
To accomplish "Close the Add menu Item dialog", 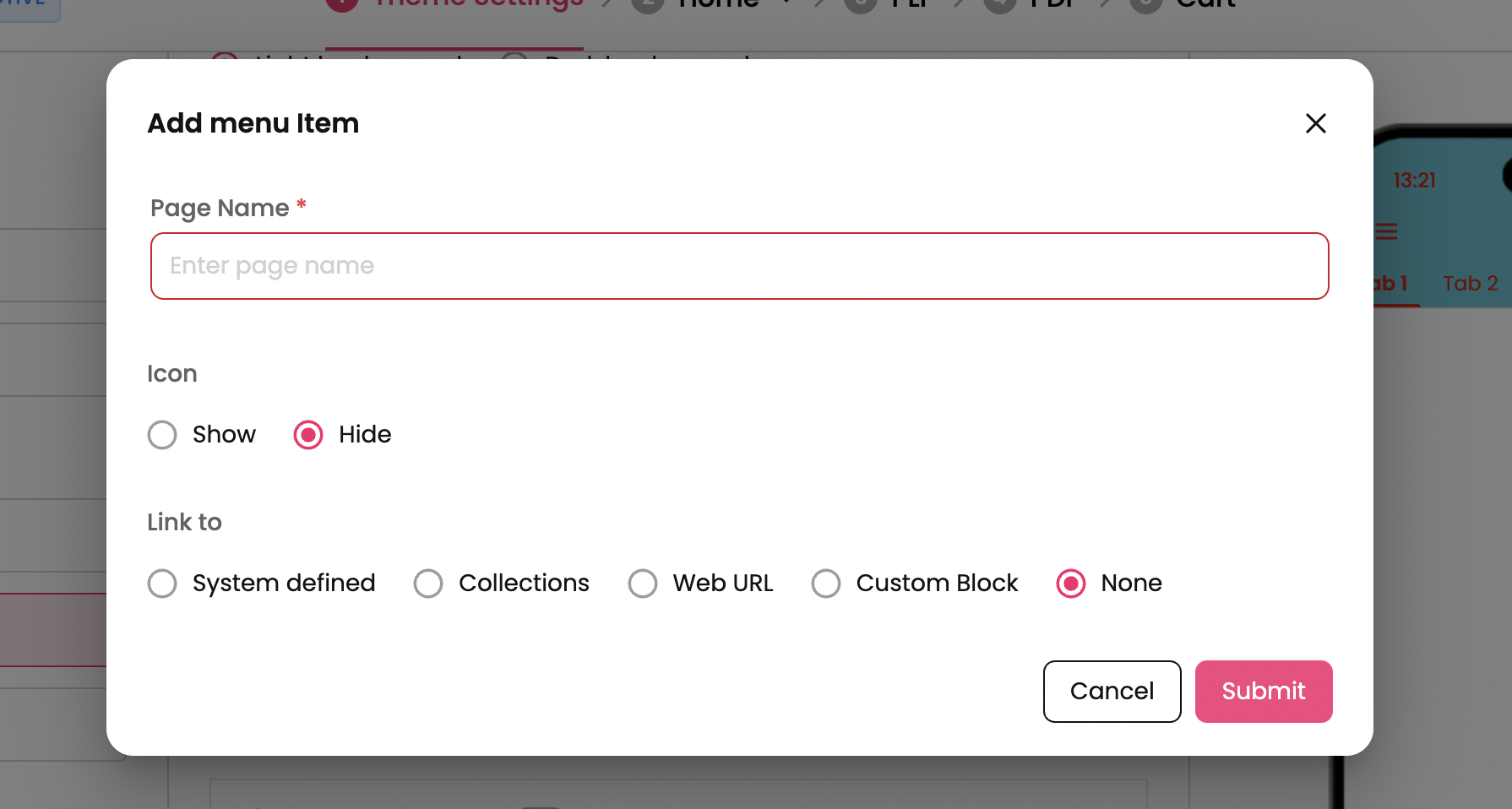I will tap(1315, 123).
